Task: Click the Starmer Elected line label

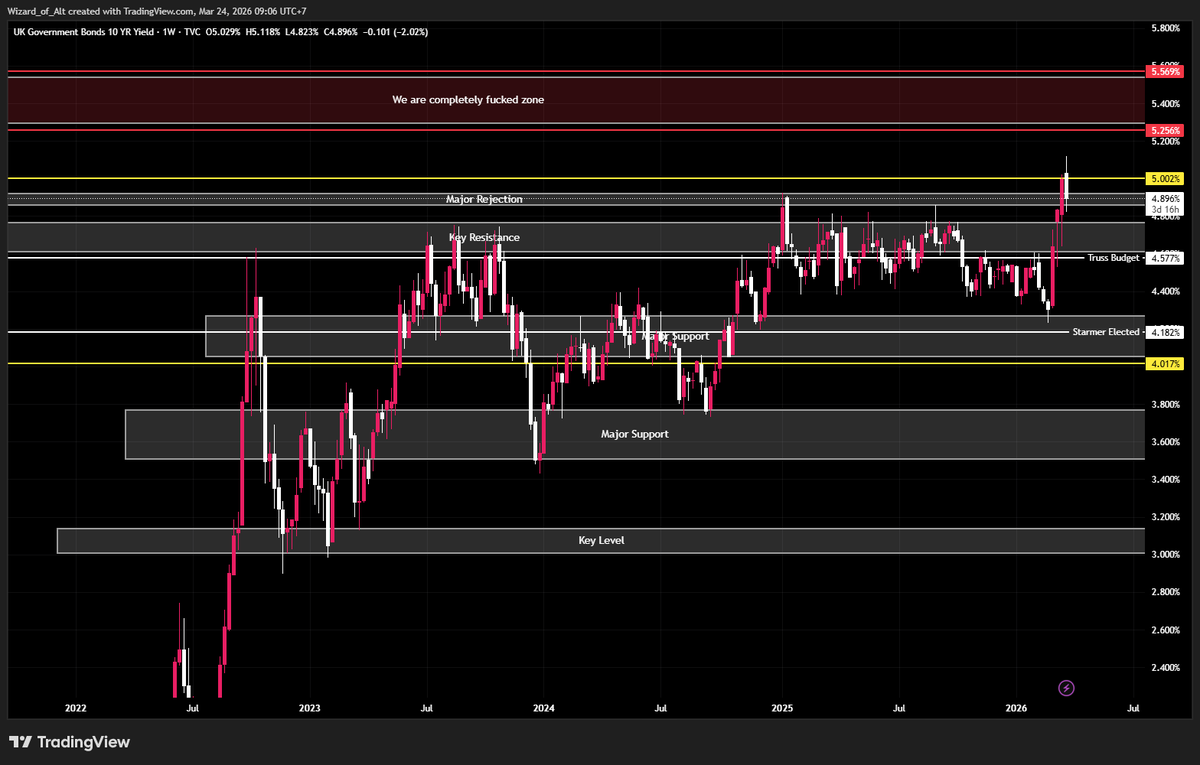Action: (1106, 331)
